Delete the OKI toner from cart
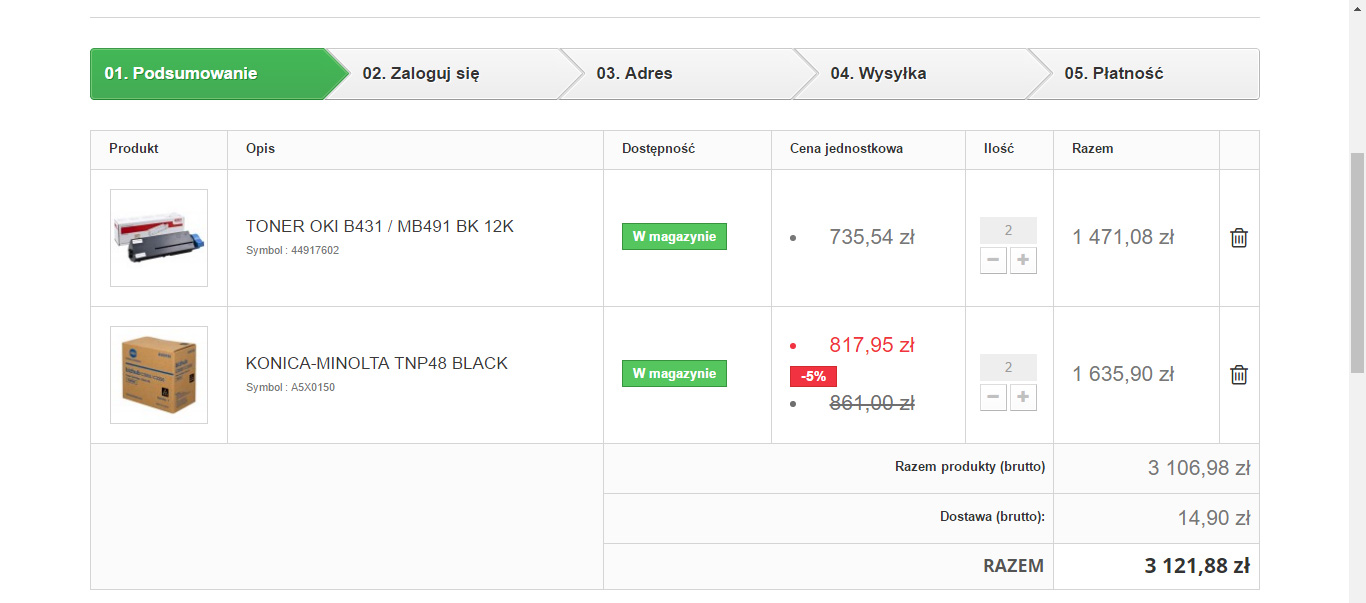 pyautogui.click(x=1239, y=238)
